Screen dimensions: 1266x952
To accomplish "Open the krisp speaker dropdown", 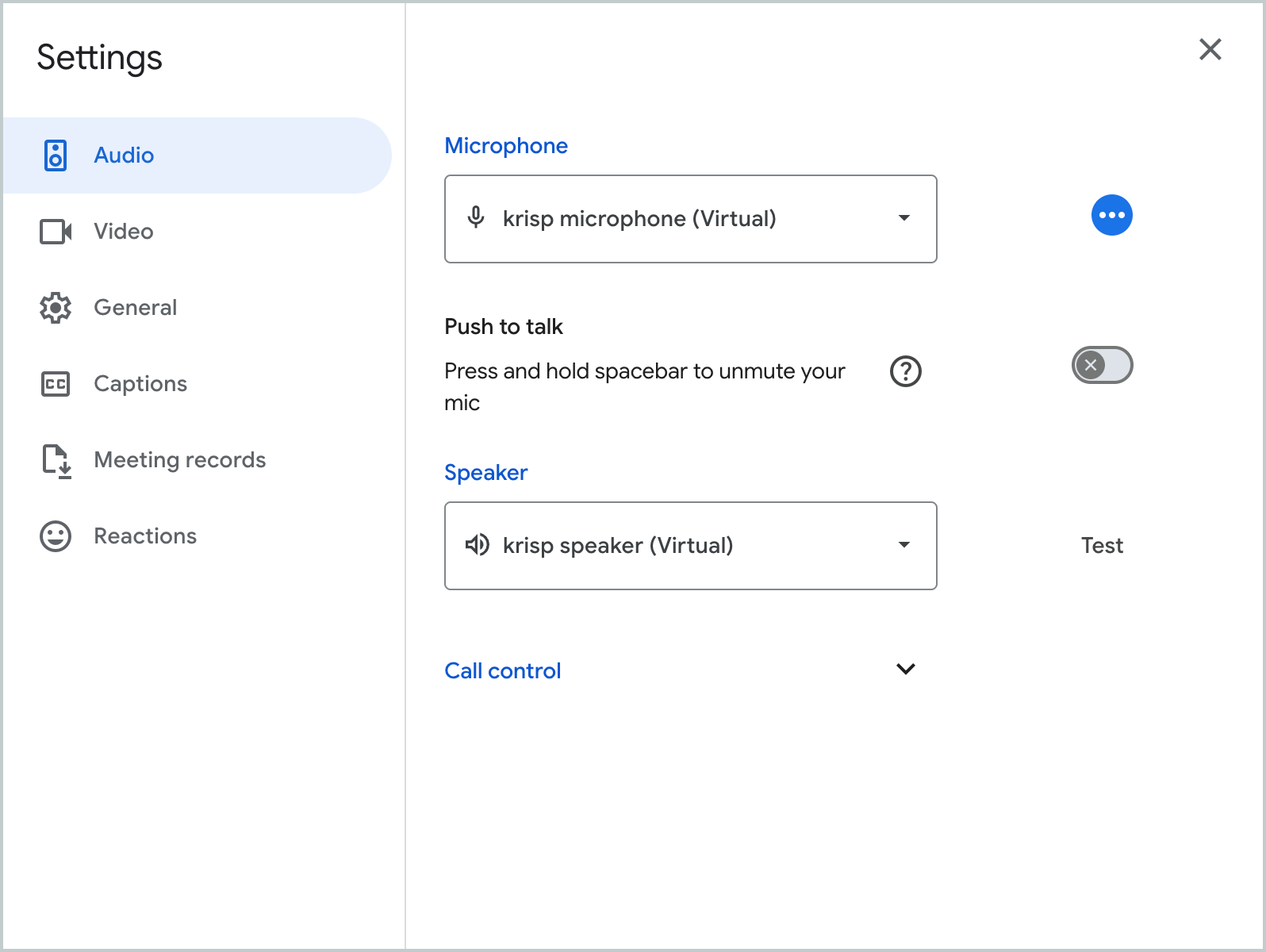I will point(691,546).
